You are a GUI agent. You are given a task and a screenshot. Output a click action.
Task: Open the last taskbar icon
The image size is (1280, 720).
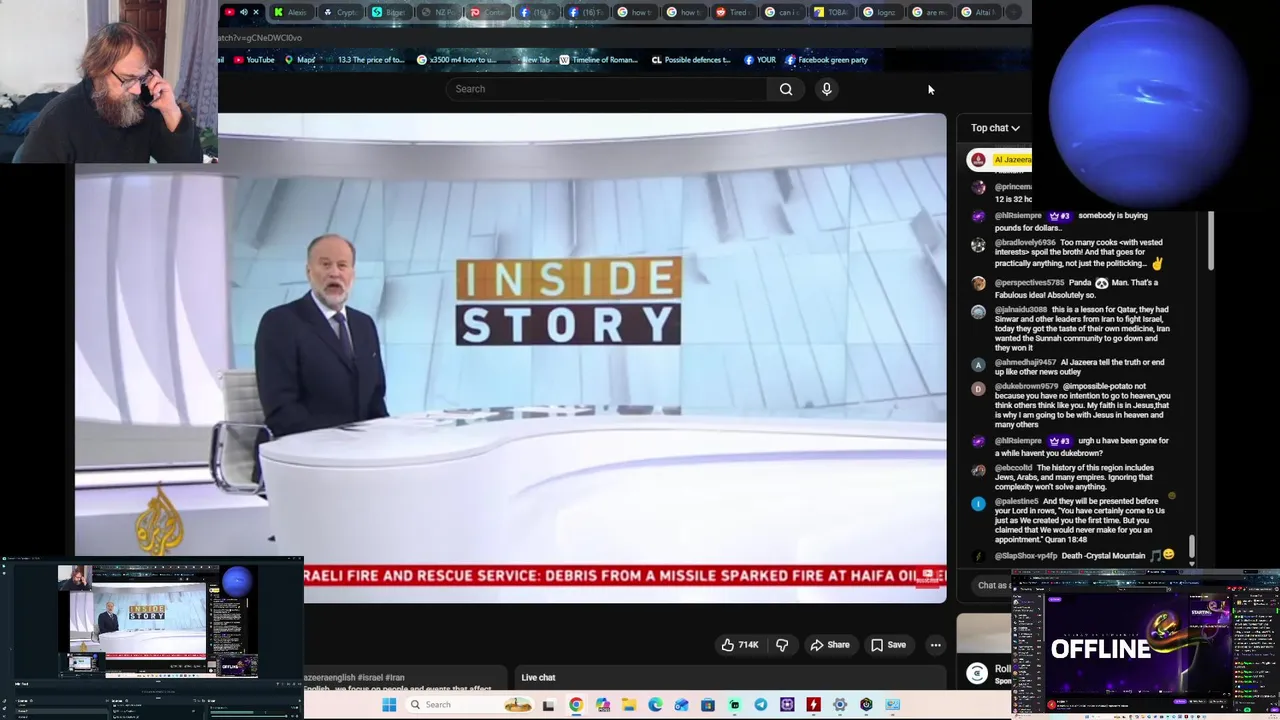tap(892, 705)
